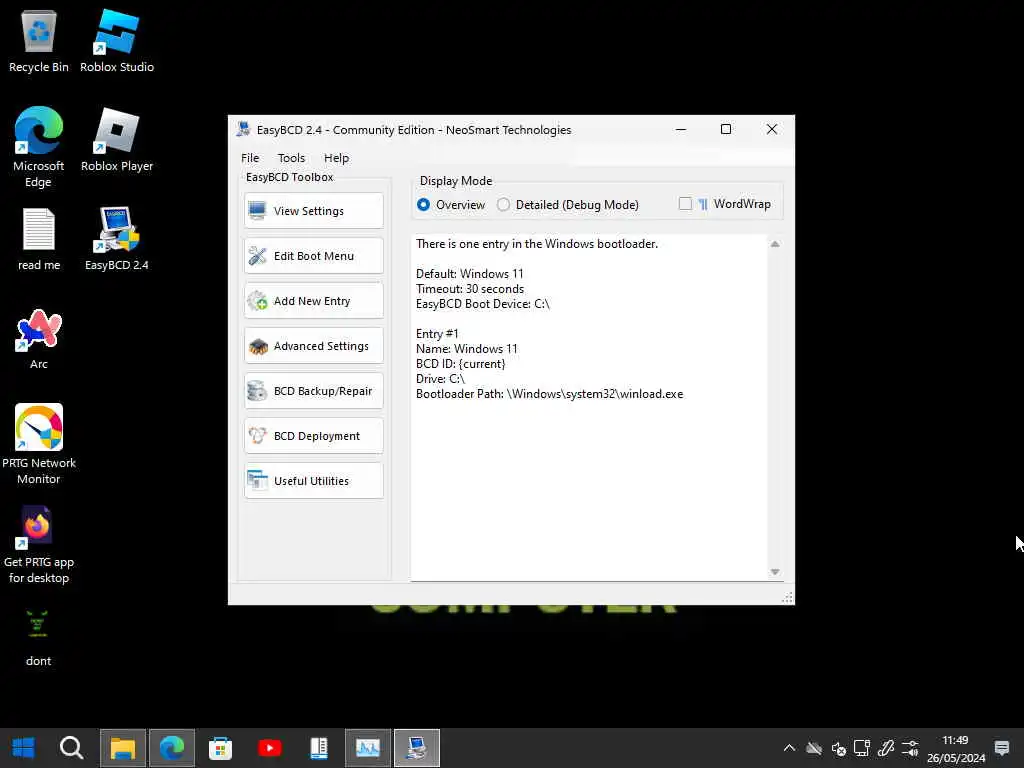Switch to Microsoft Edge in taskbar

tap(172, 747)
